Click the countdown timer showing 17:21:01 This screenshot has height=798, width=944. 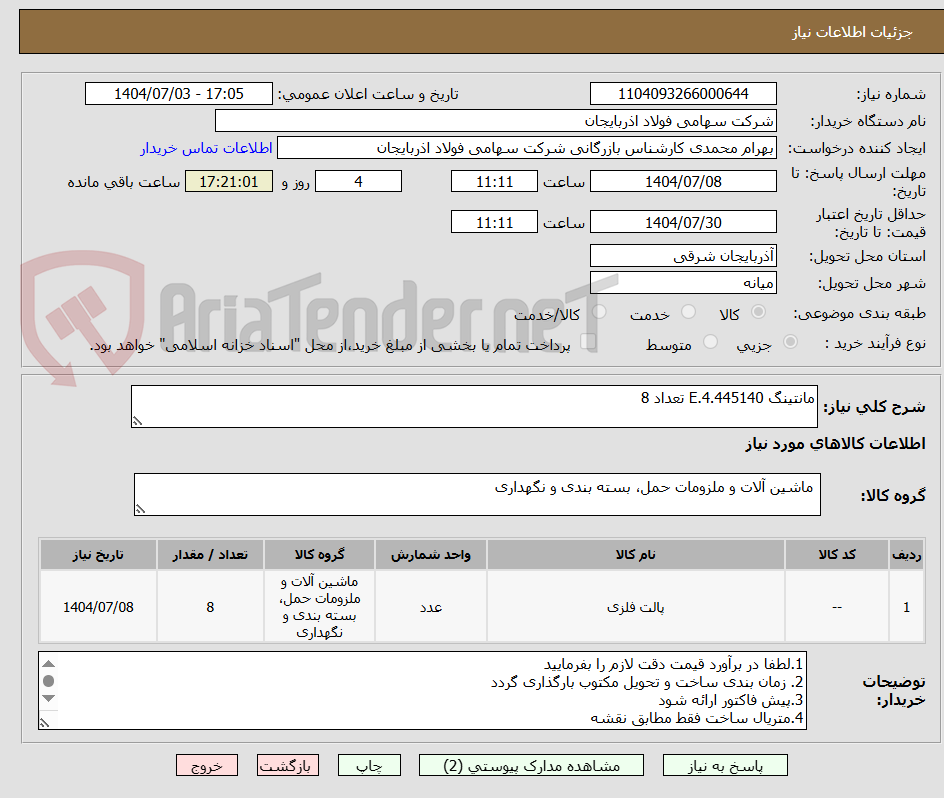[x=228, y=181]
